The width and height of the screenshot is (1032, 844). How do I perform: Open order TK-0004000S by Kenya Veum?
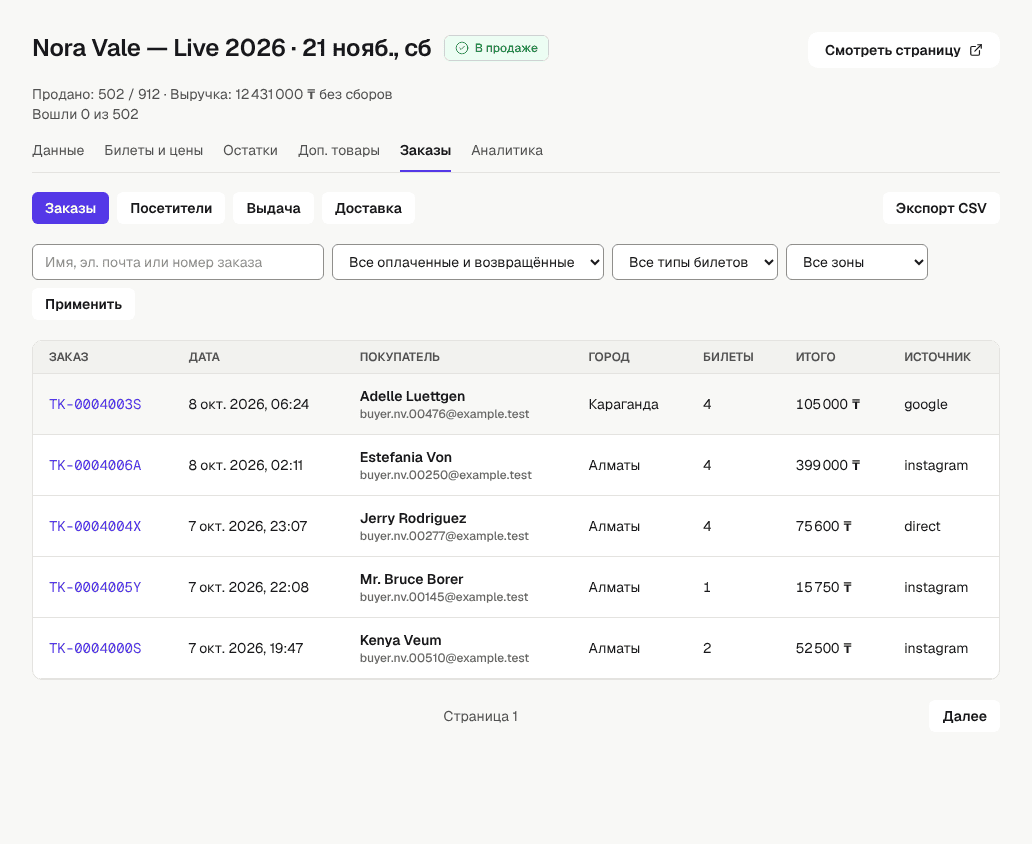95,648
